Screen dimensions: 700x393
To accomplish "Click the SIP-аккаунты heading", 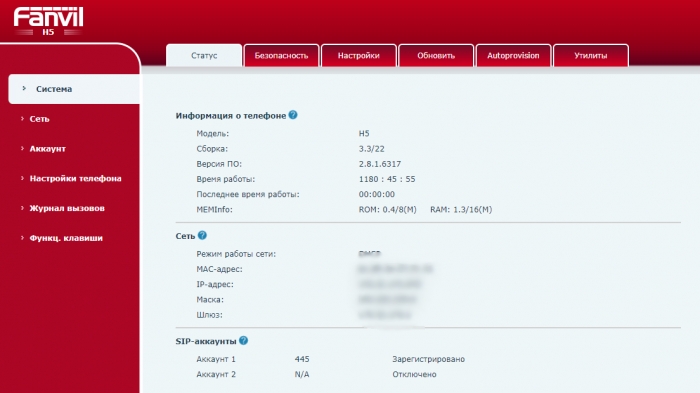I will point(206,341).
